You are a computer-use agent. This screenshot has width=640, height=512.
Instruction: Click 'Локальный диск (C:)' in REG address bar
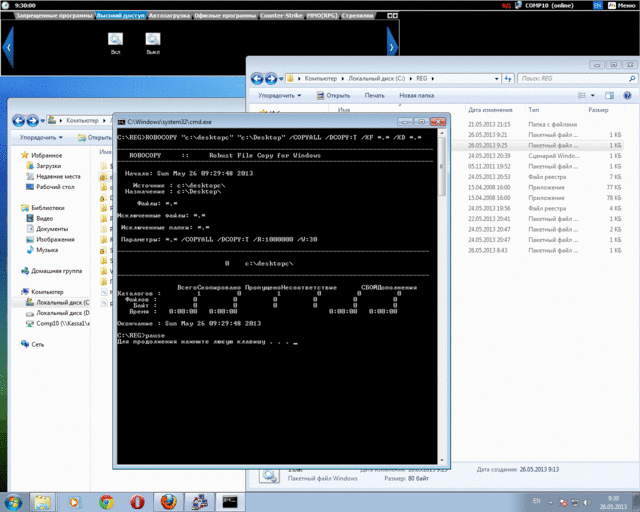click(x=376, y=78)
